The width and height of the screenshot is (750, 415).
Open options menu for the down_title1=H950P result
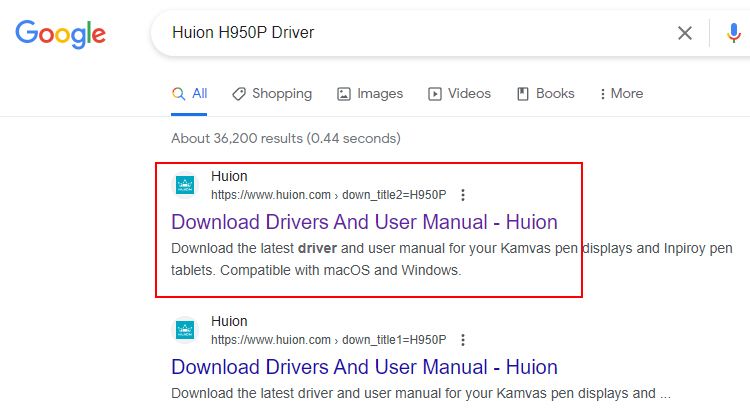tap(463, 340)
